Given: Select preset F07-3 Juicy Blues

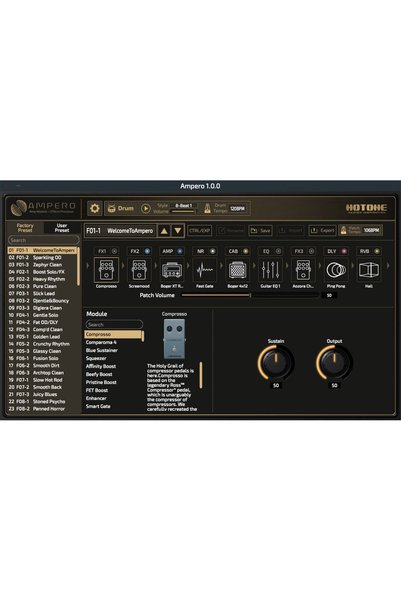Looking at the screenshot, I should 42,394.
